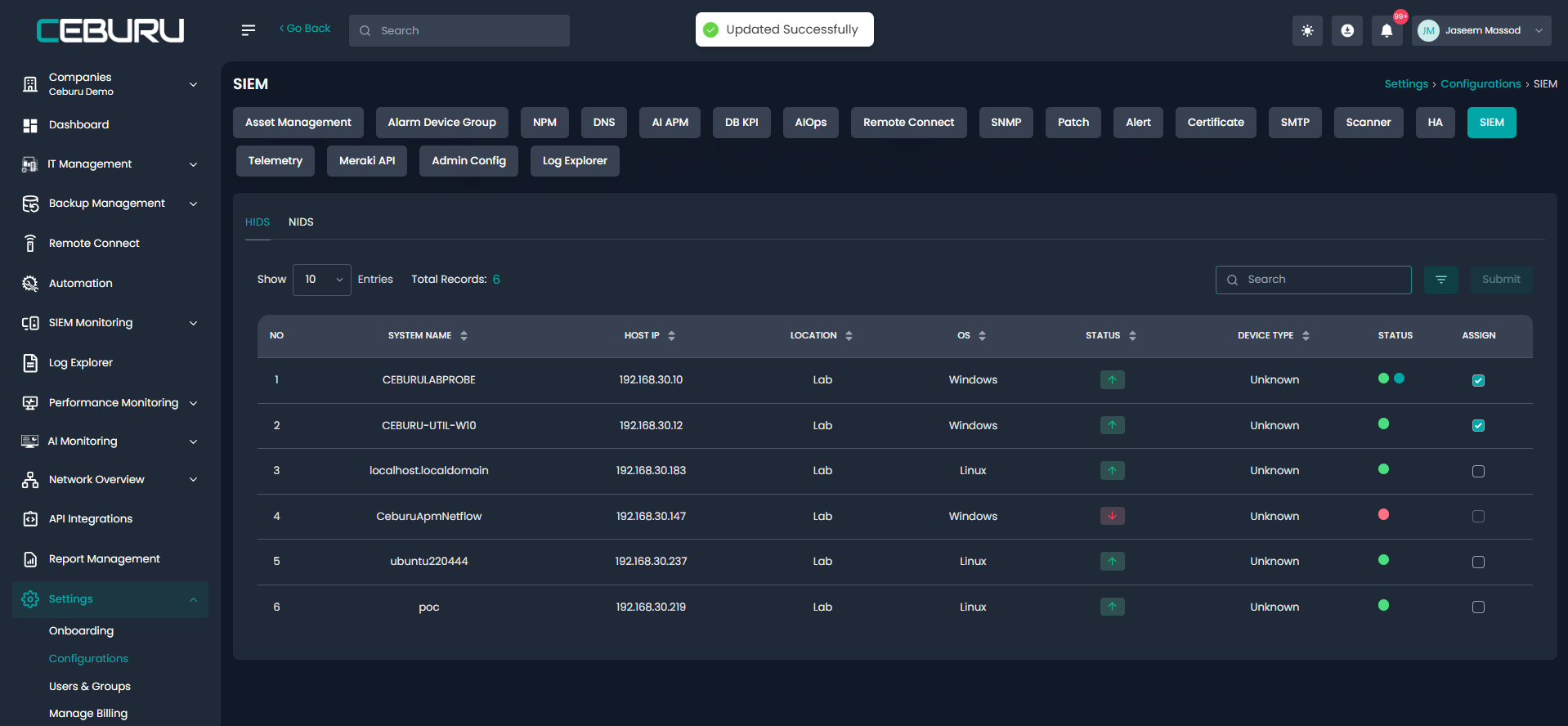1568x726 pixels.
Task: Click the CEBURU logo
Action: 110,31
